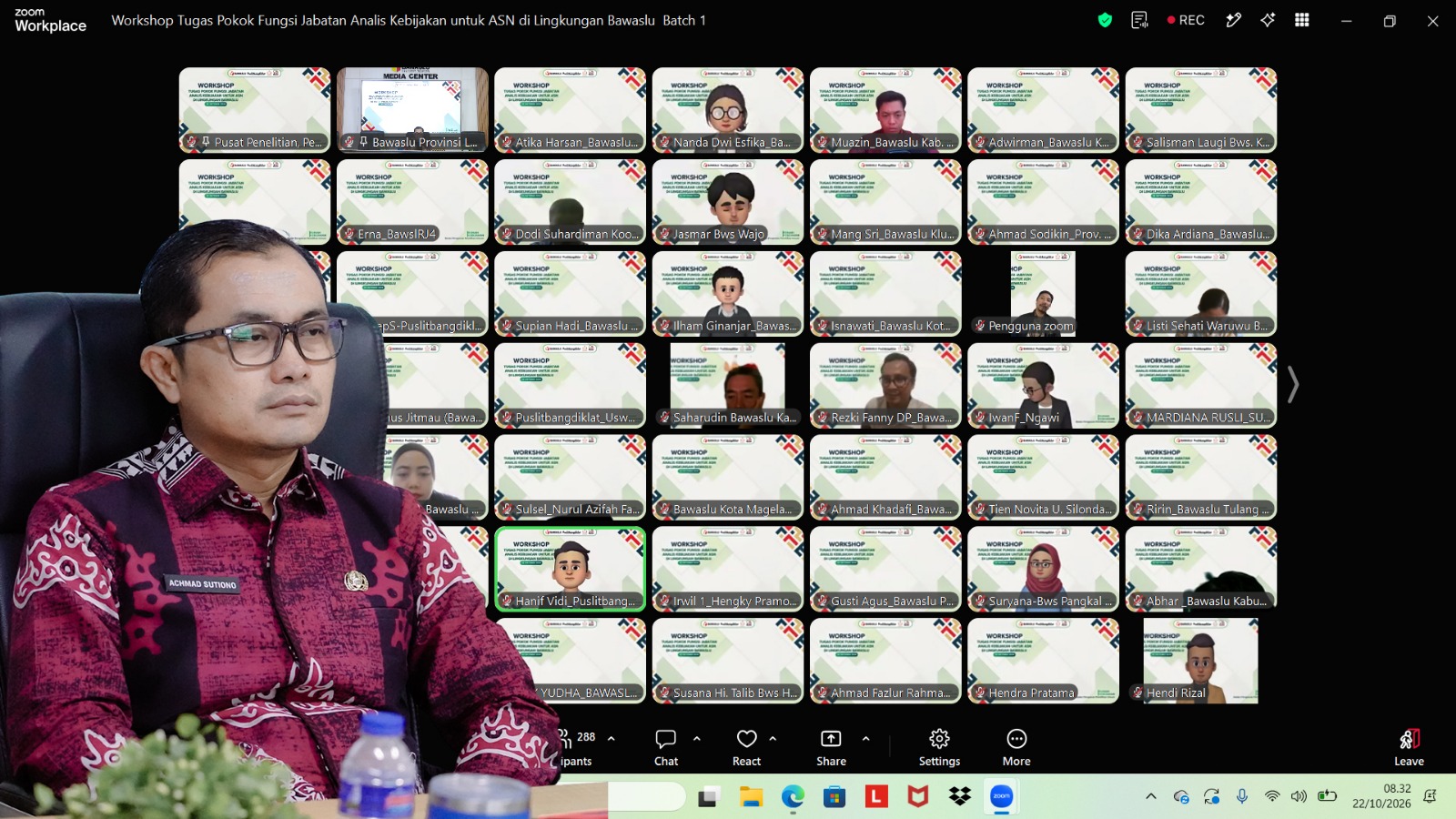Open File Explorer from taskbar
The height and width of the screenshot is (819, 1456).
(x=751, y=797)
